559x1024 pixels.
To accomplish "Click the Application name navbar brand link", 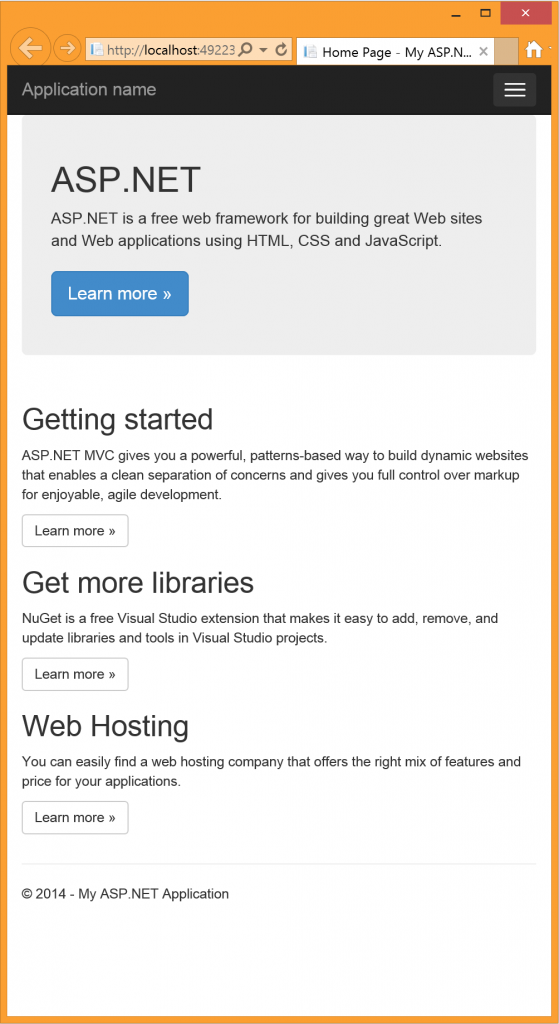I will pyautogui.click(x=89, y=89).
